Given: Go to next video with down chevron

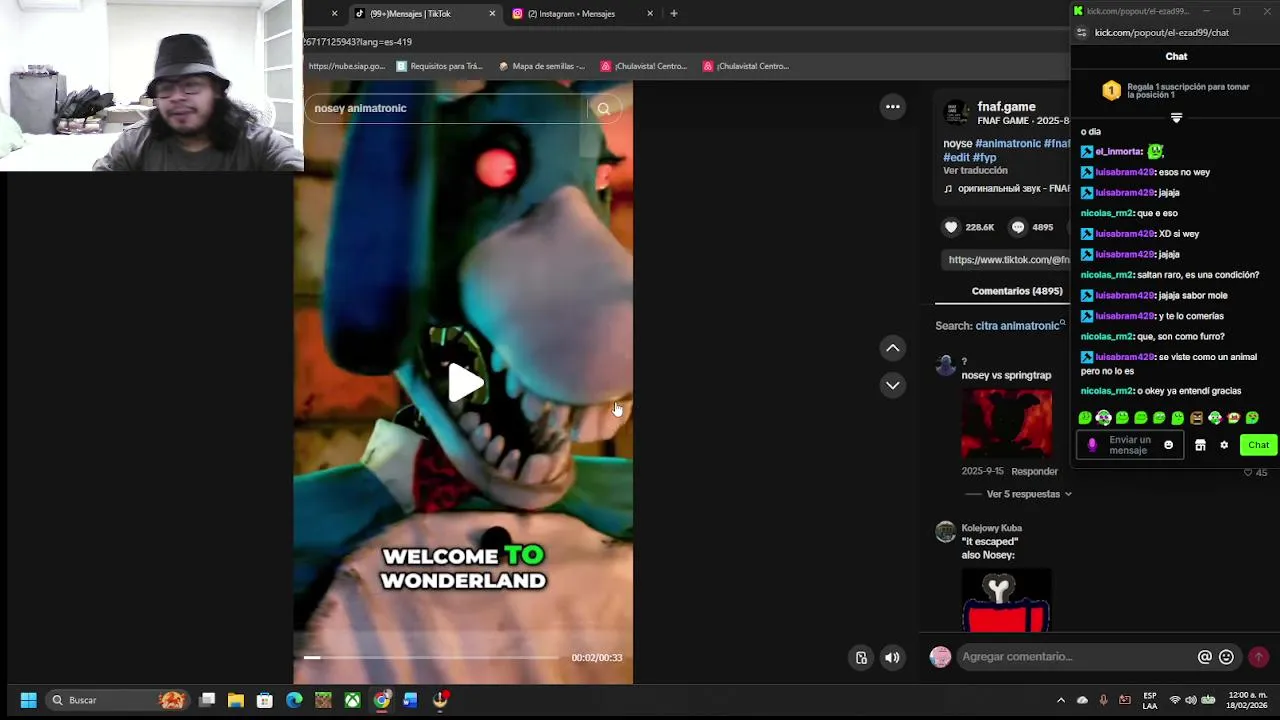Looking at the screenshot, I should (893, 385).
